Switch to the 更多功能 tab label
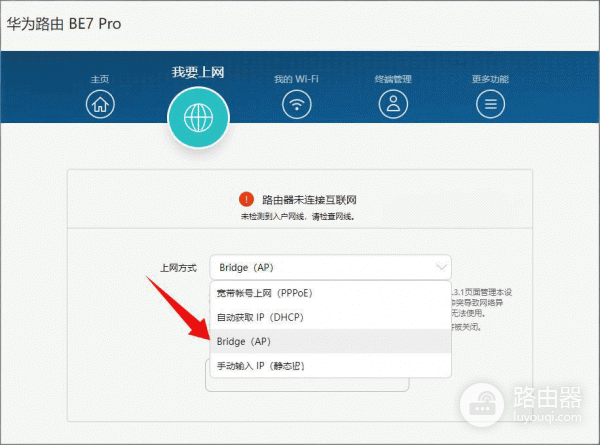This screenshot has height=445, width=600. pos(490,79)
